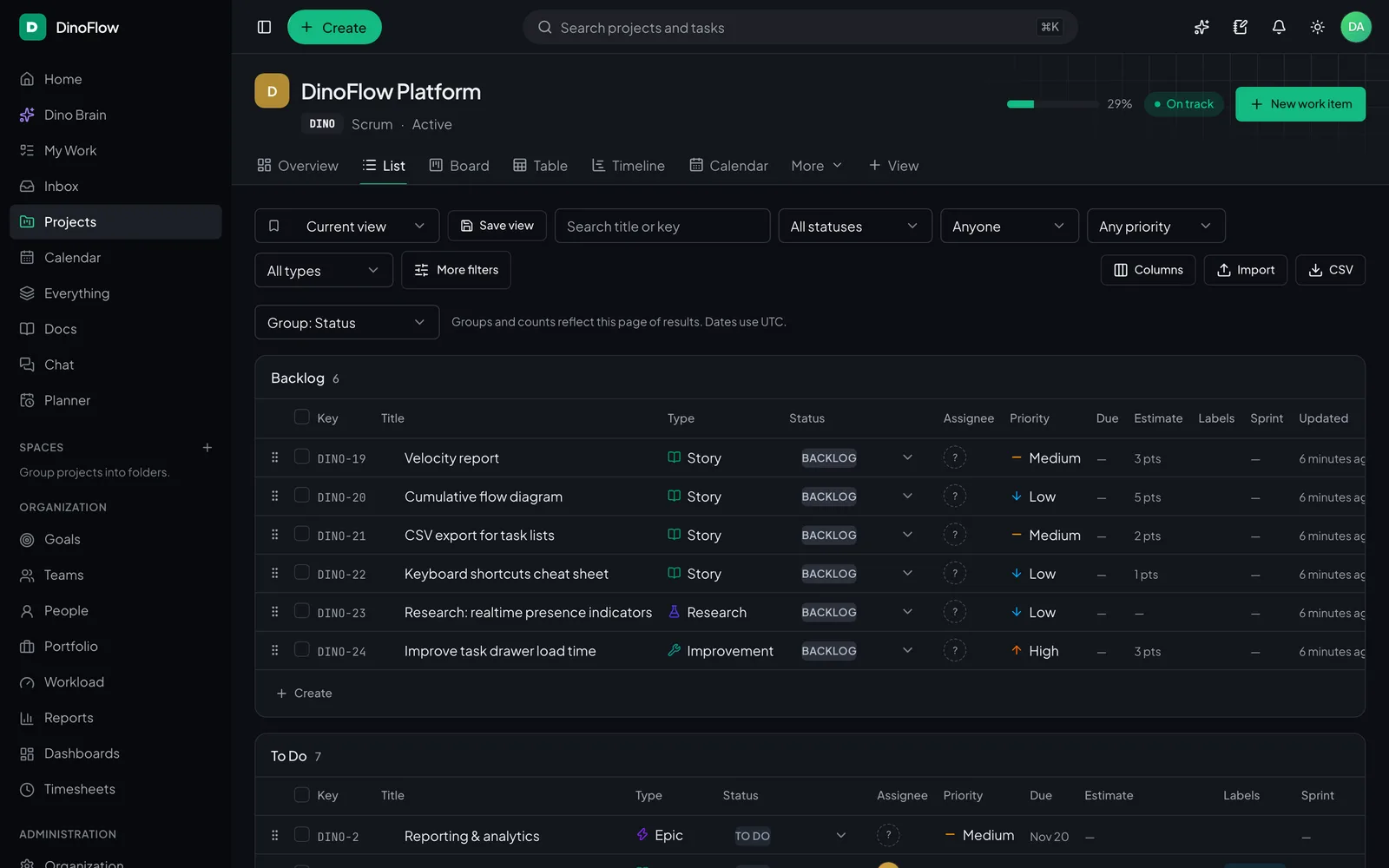Image resolution: width=1389 pixels, height=868 pixels.
Task: Open Dino Brain in the sidebar
Action: coord(115,115)
